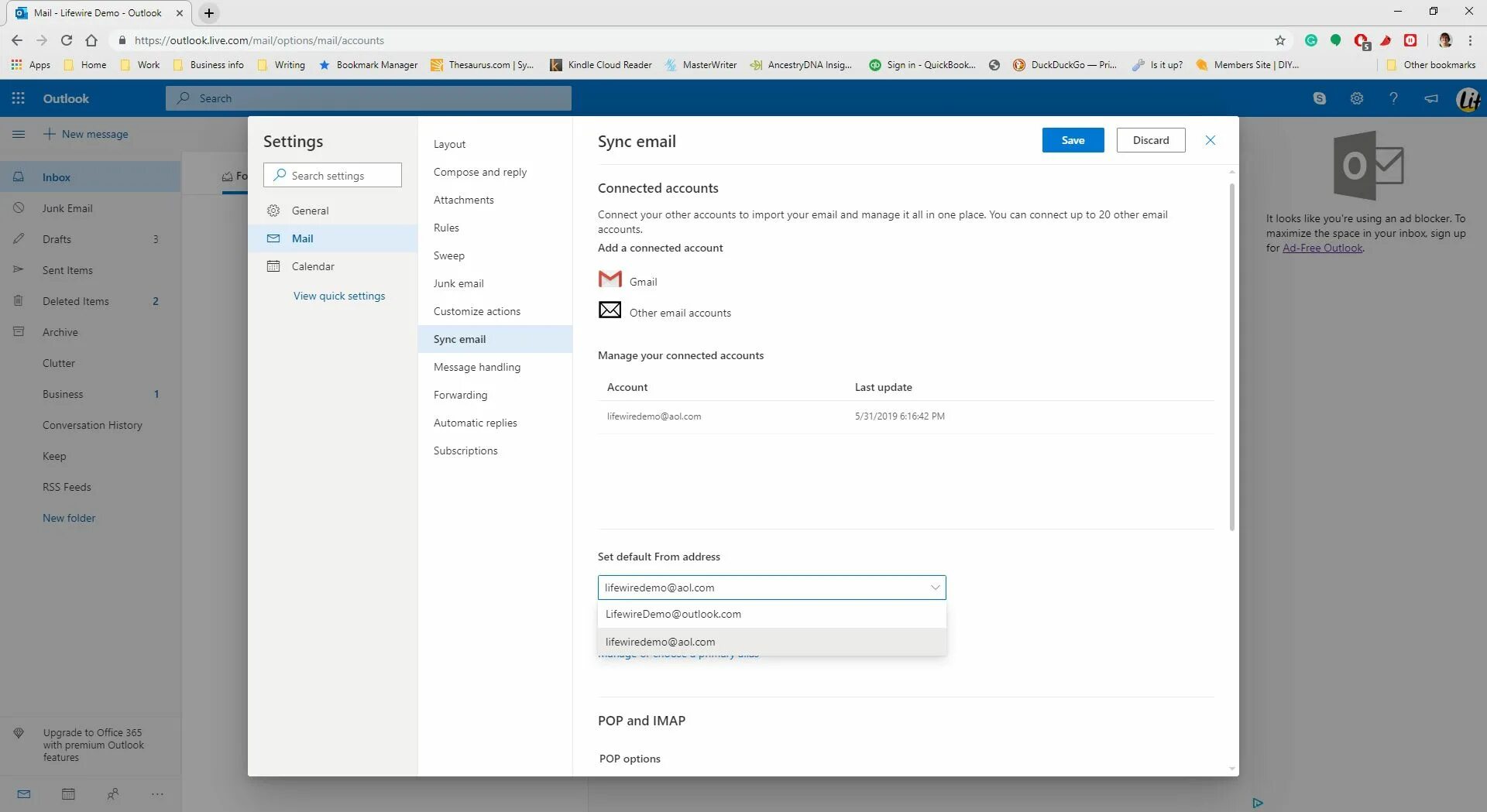Image resolution: width=1487 pixels, height=812 pixels.
Task: Choose lifewiredemo@aol.com dropdown option
Action: click(x=772, y=642)
